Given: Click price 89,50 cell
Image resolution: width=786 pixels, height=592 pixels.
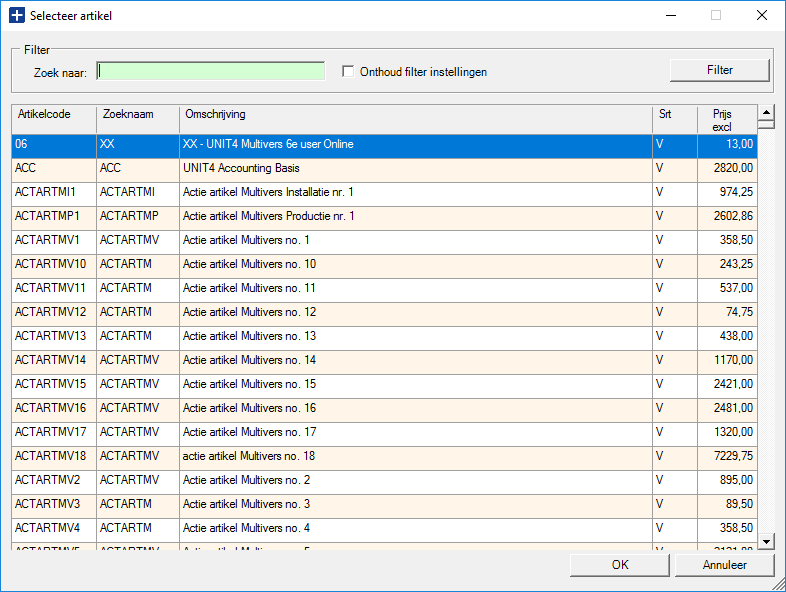Looking at the screenshot, I should pos(727,504).
